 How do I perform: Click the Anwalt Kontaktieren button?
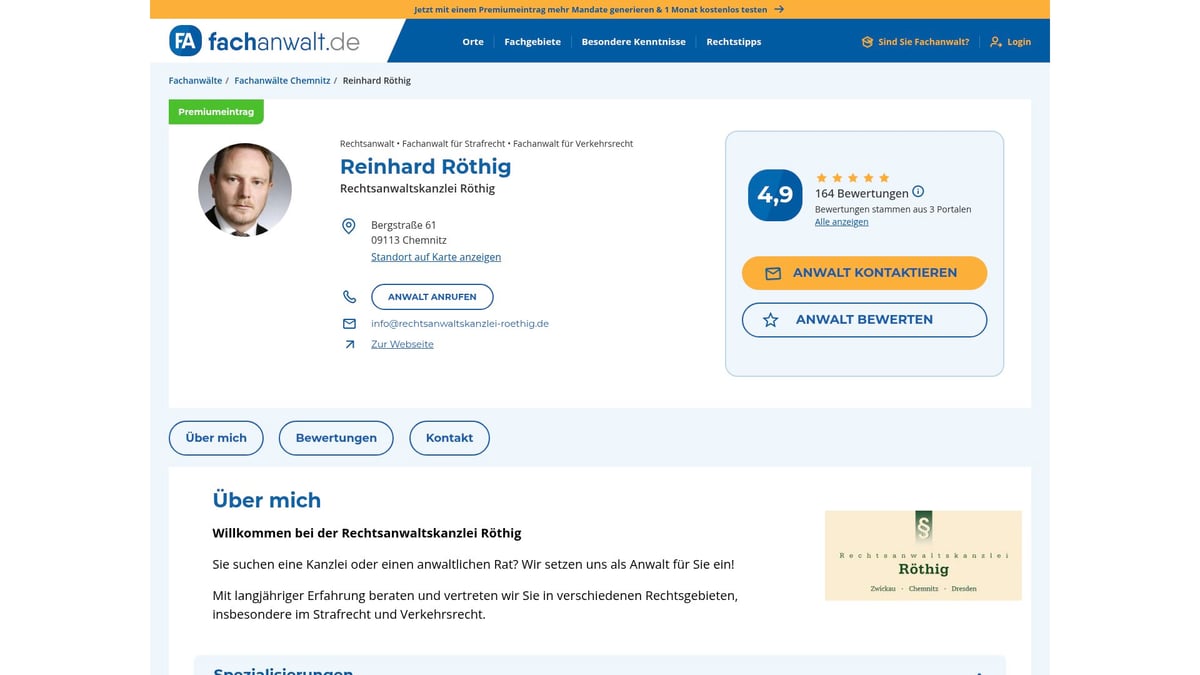tap(864, 272)
